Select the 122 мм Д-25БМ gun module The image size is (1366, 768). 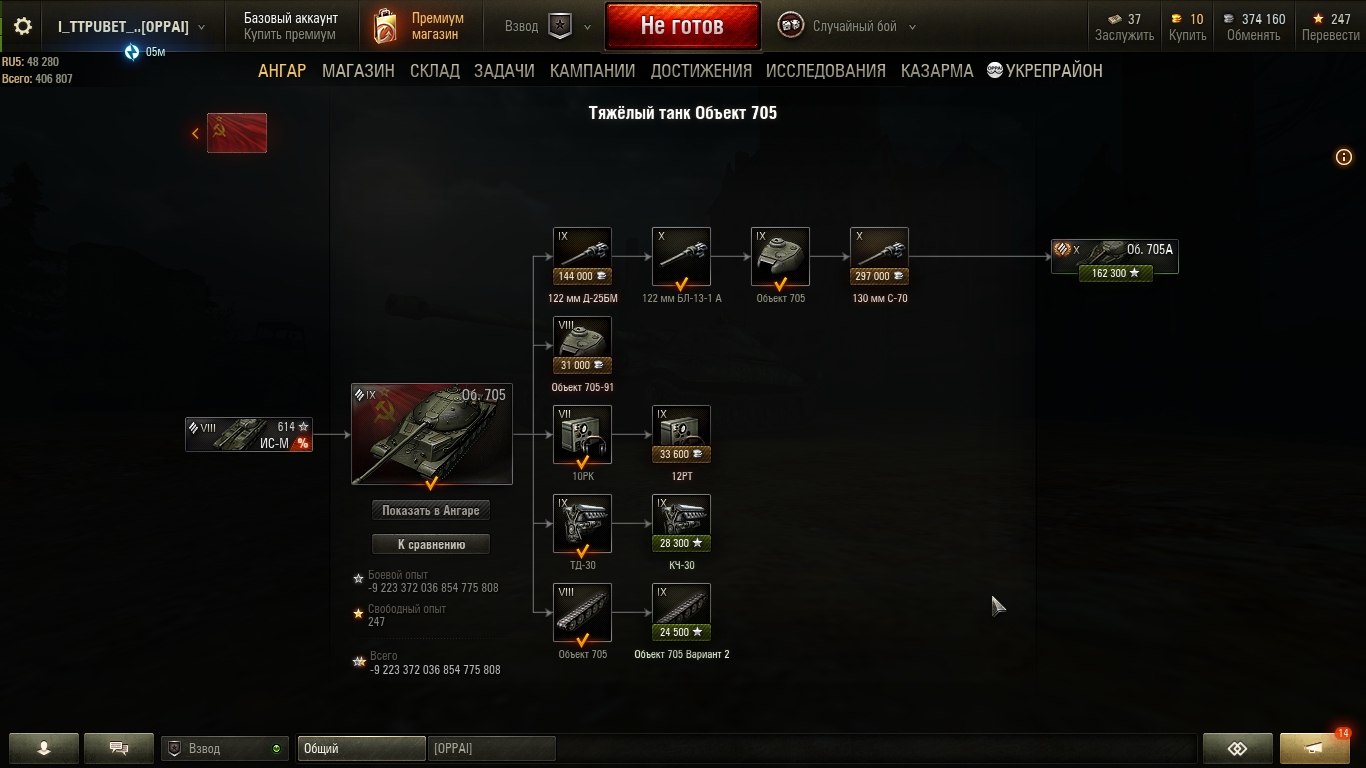pos(582,257)
